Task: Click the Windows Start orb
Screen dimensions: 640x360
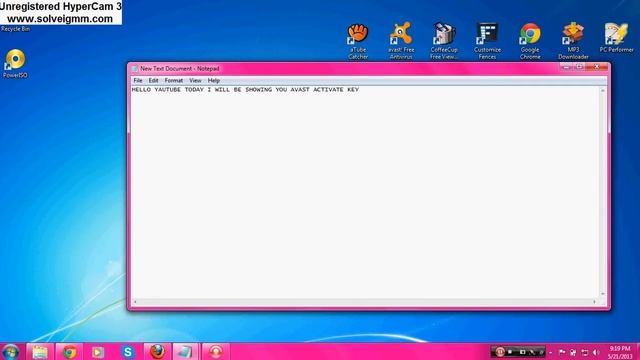Action: click(11, 352)
